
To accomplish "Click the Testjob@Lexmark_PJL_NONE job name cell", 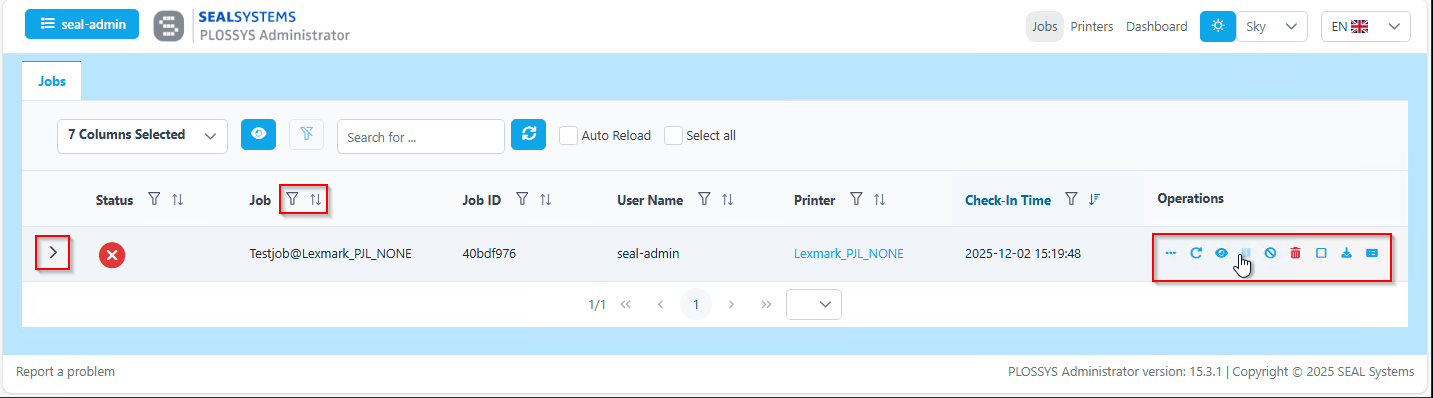I will [330, 254].
